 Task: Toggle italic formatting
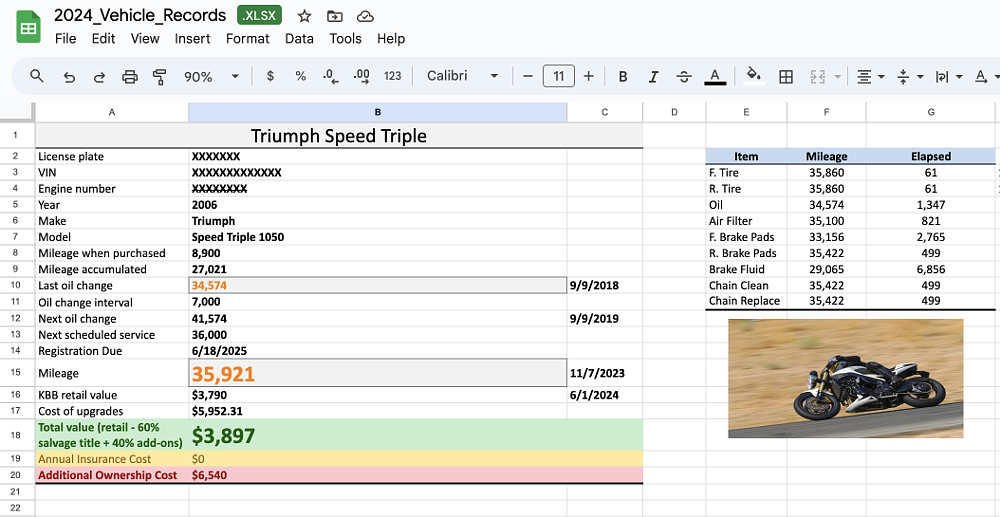[x=653, y=76]
